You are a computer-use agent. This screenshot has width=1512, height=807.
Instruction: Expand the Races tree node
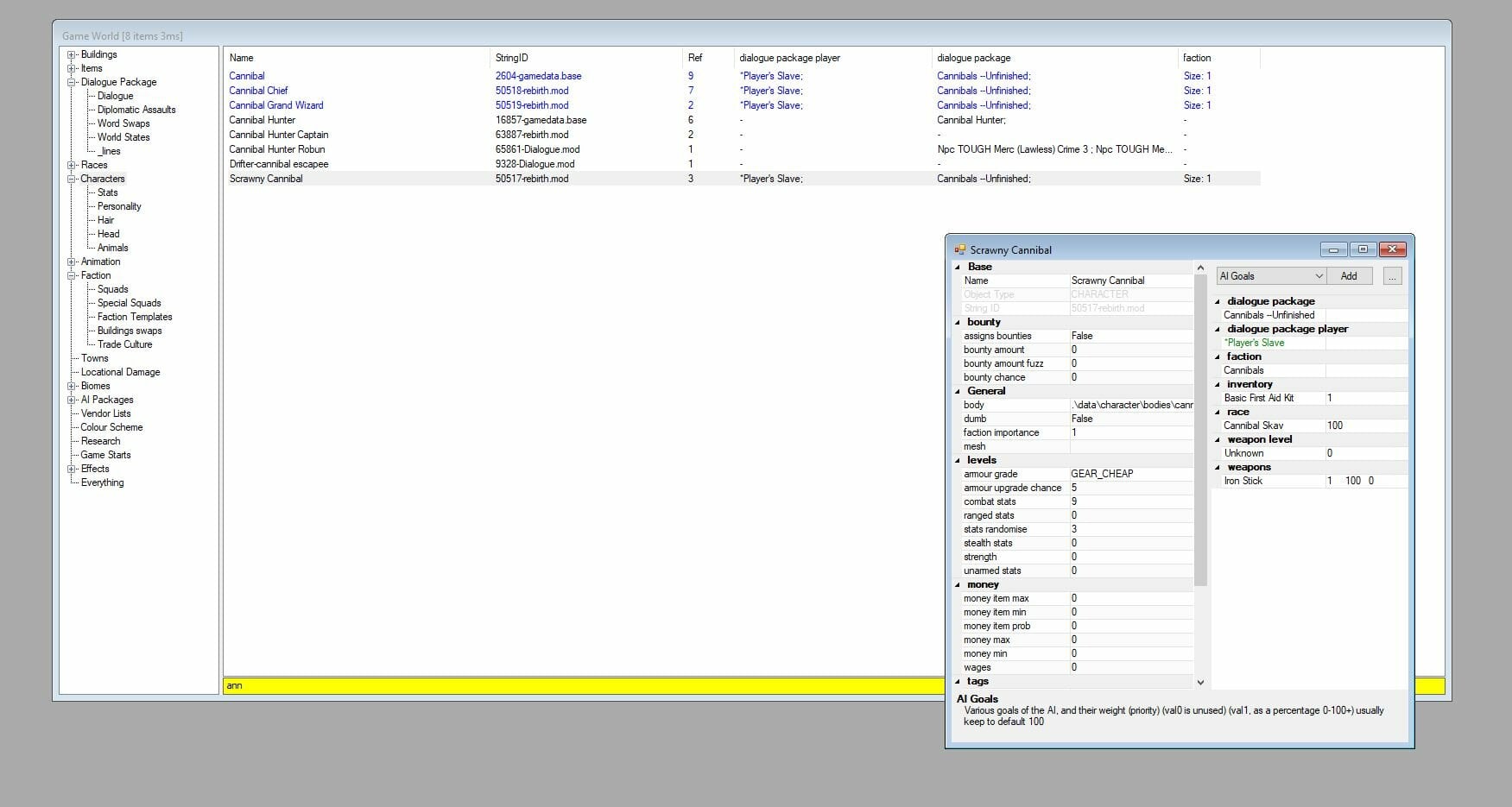click(72, 165)
